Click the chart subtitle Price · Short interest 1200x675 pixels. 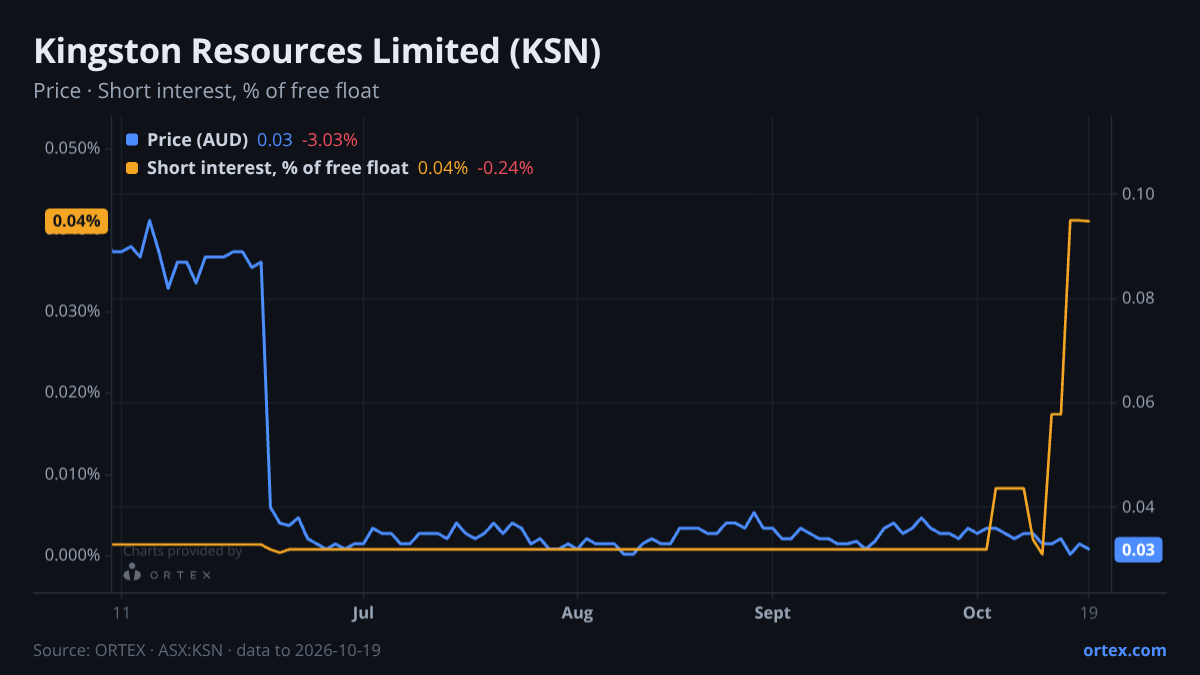[x=206, y=91]
